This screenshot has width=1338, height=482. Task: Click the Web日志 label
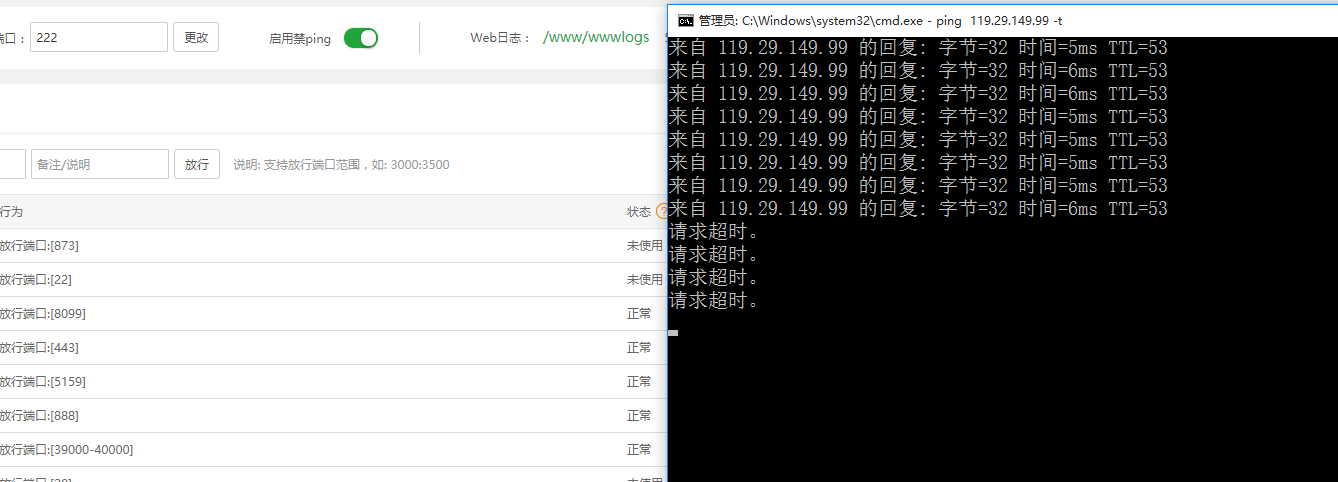click(x=500, y=38)
